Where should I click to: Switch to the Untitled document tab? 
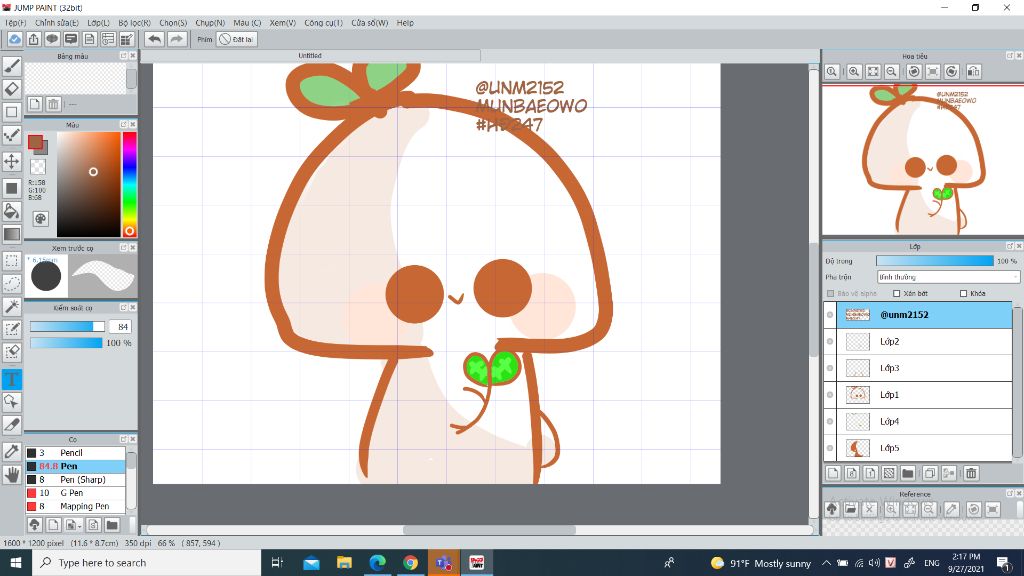310,56
